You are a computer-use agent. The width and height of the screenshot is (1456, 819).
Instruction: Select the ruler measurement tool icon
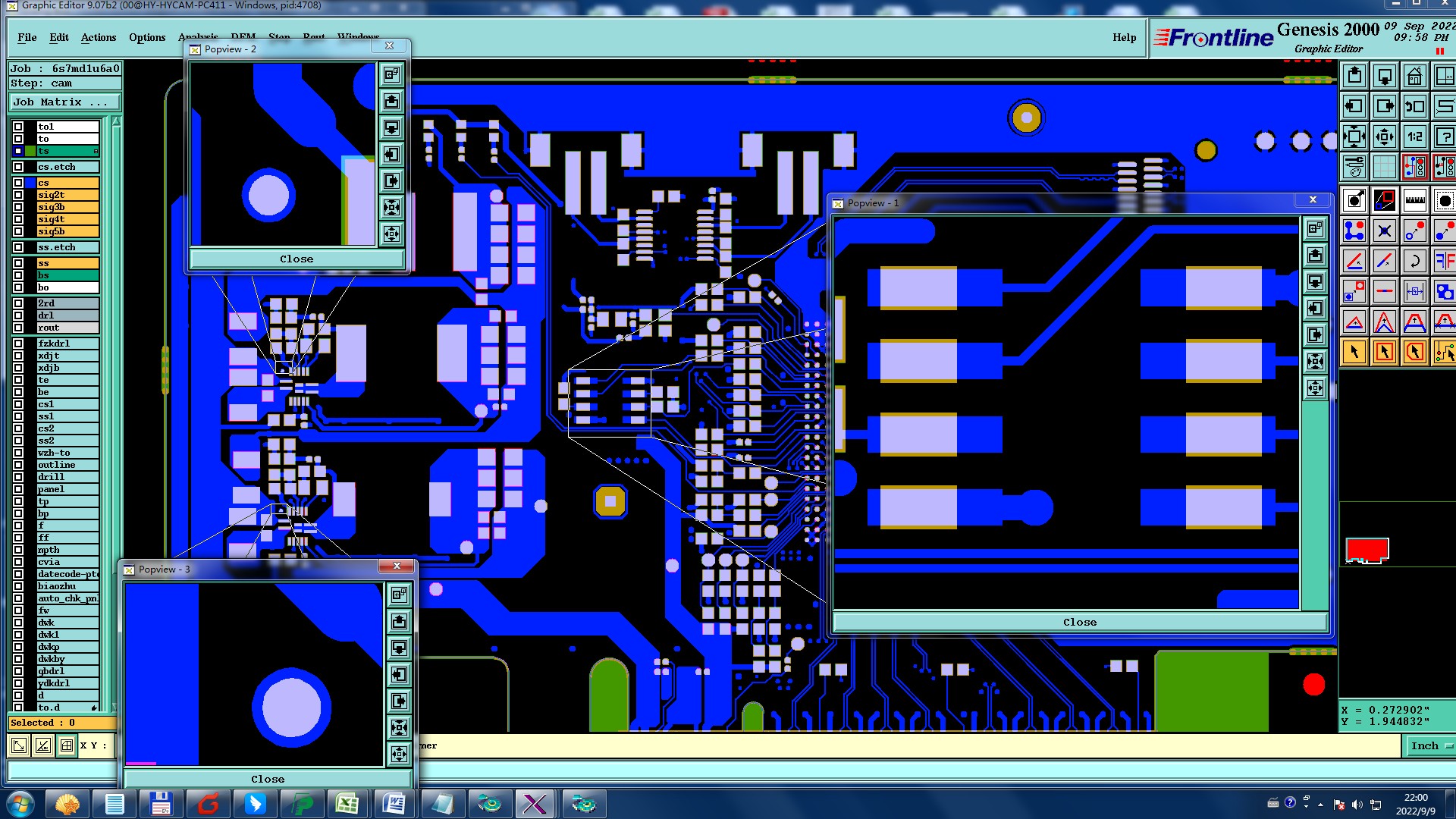click(x=1414, y=201)
